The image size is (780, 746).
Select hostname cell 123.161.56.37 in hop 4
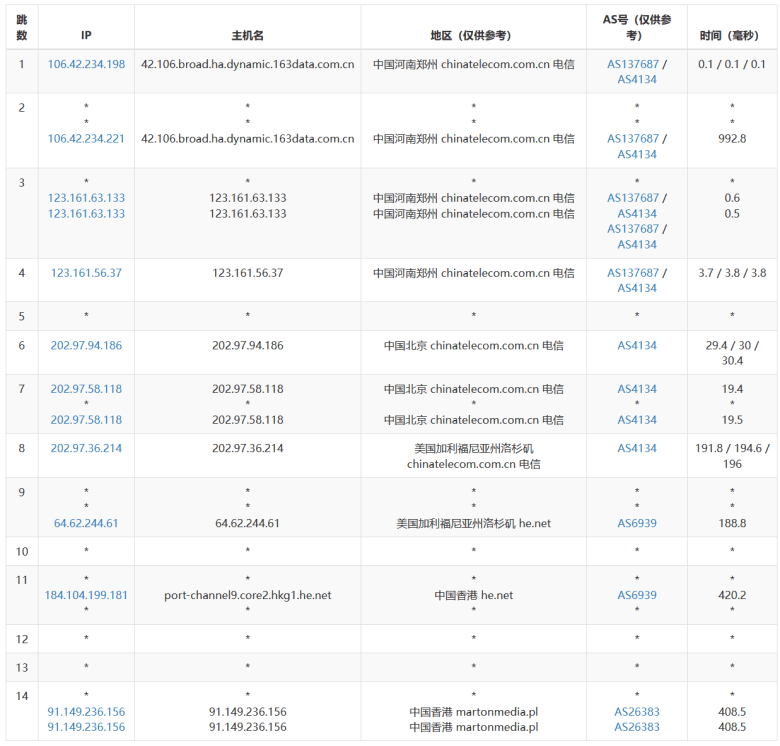pyautogui.click(x=247, y=273)
